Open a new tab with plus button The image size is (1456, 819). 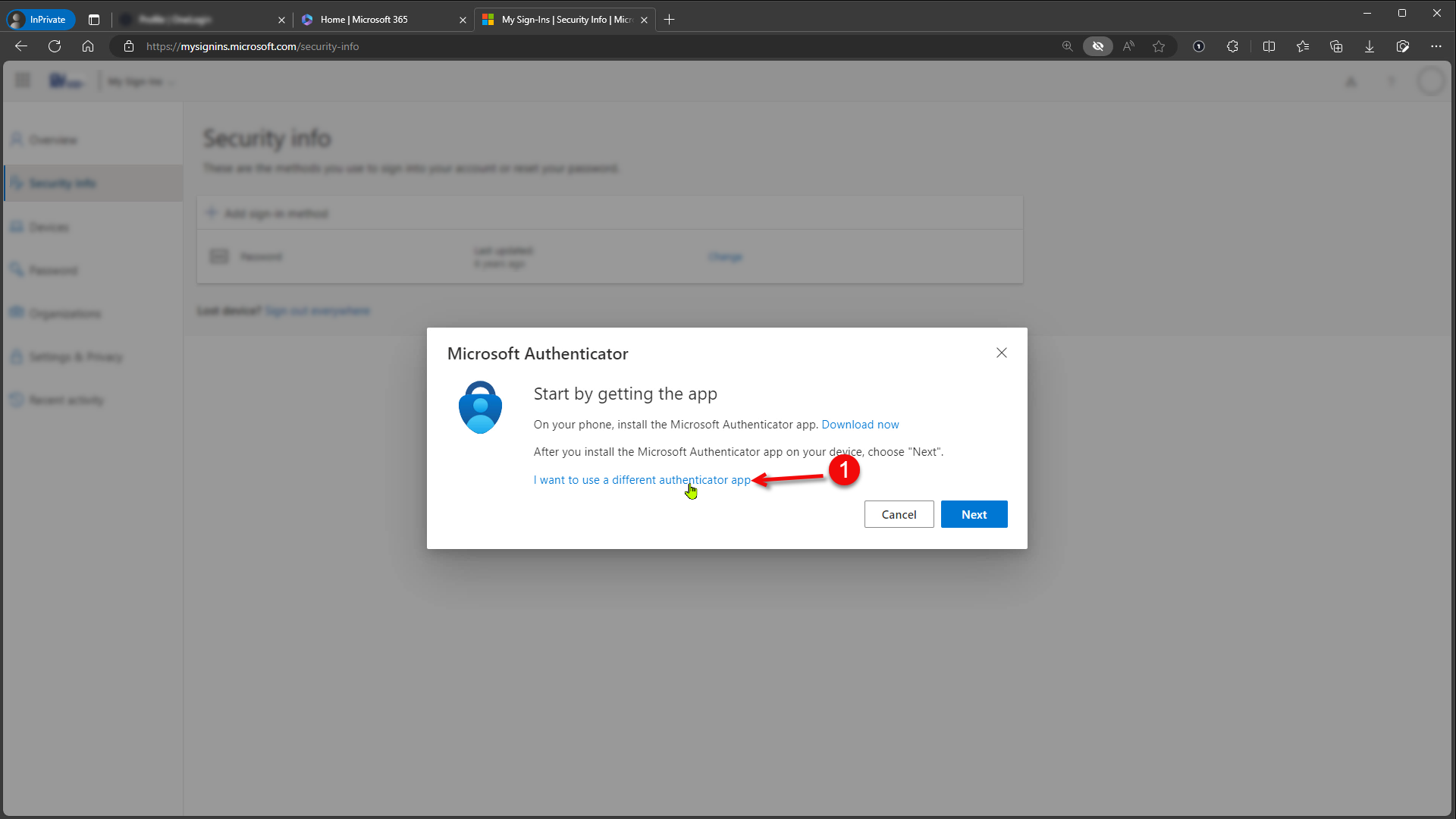coord(669,20)
